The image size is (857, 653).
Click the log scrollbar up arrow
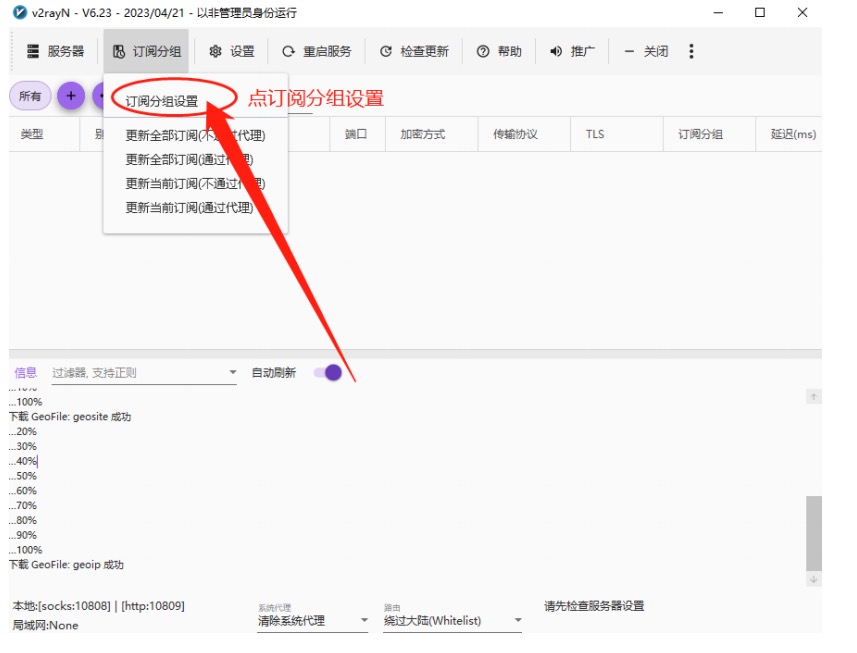coord(814,397)
